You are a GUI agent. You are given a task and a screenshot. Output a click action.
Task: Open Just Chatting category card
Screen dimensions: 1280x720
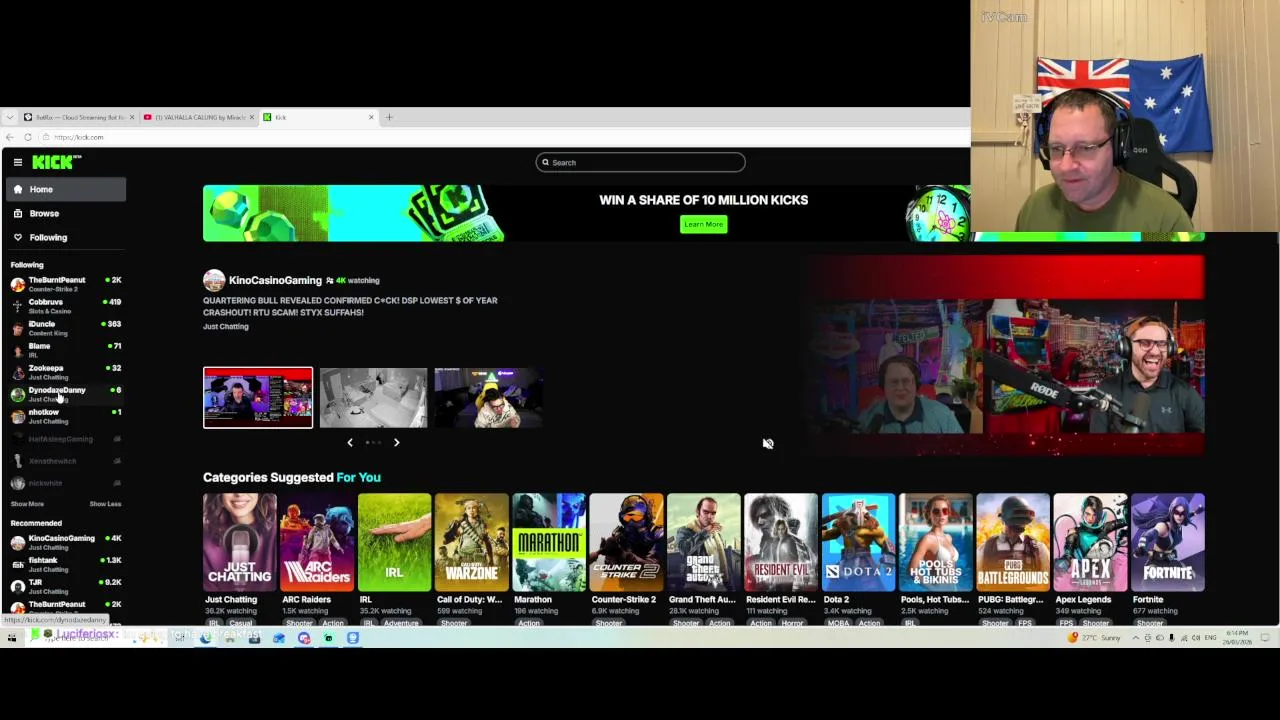coord(239,541)
